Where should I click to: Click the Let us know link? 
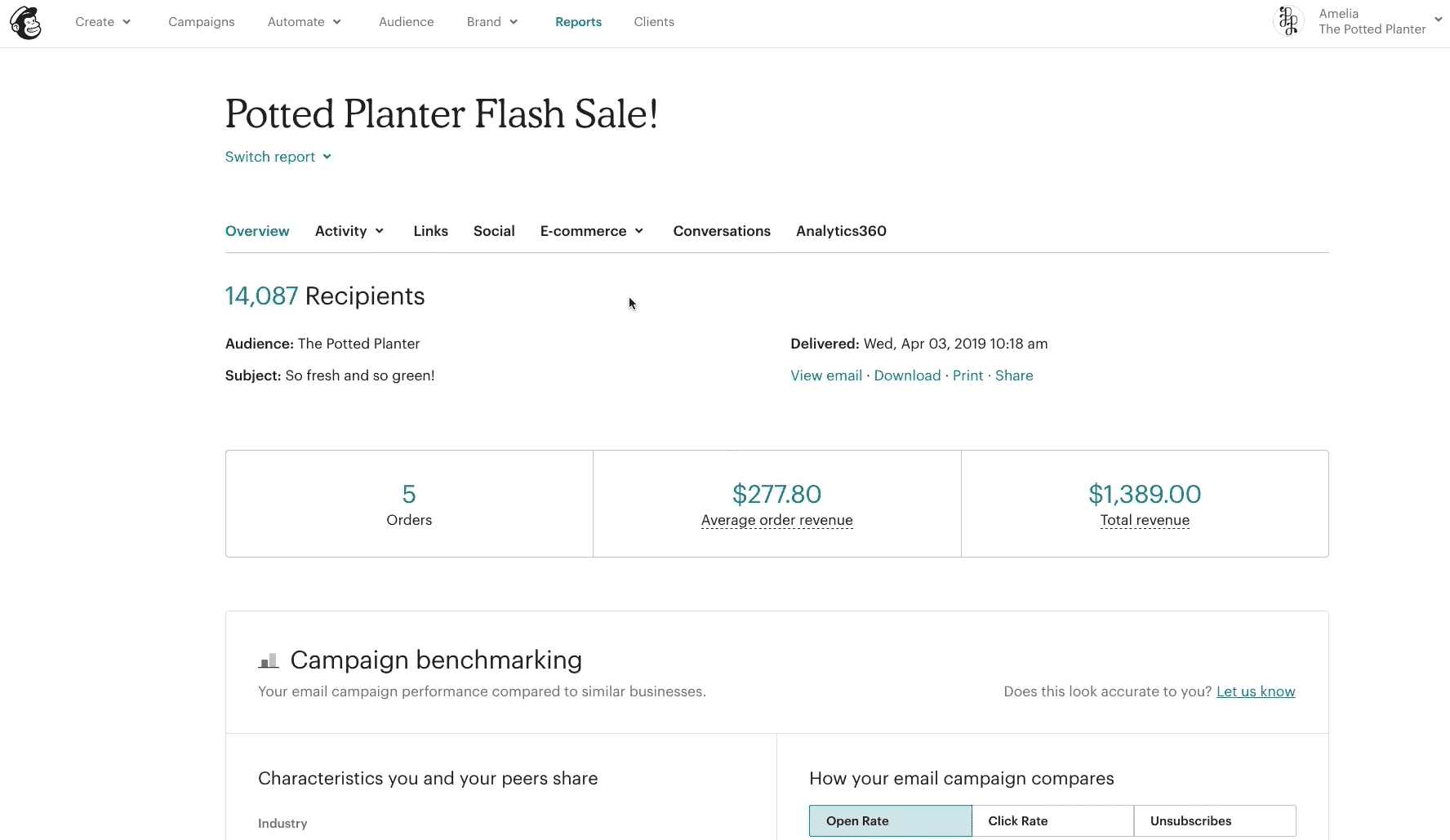1256,691
